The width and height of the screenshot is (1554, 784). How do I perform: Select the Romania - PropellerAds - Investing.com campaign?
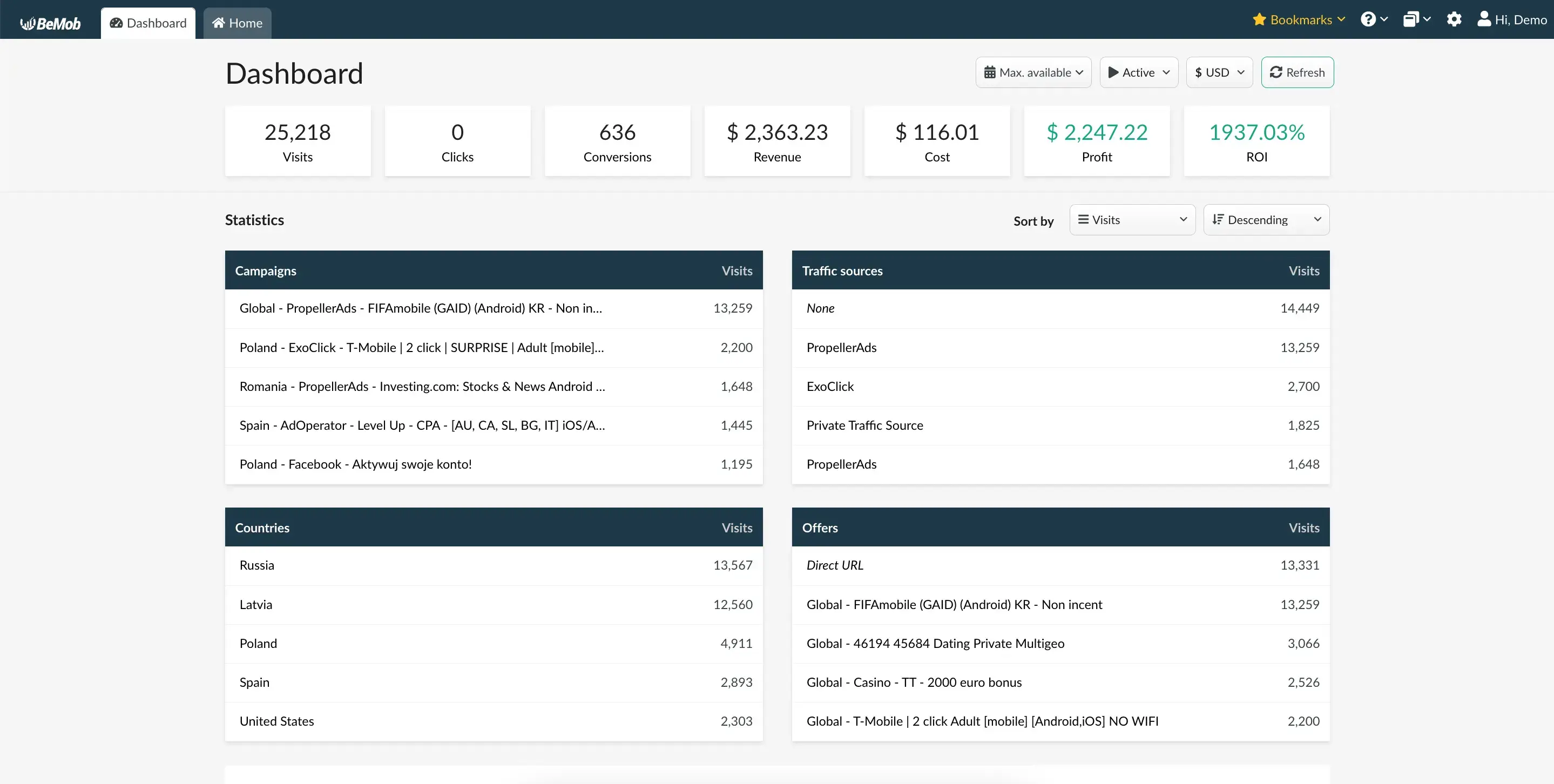click(x=494, y=387)
